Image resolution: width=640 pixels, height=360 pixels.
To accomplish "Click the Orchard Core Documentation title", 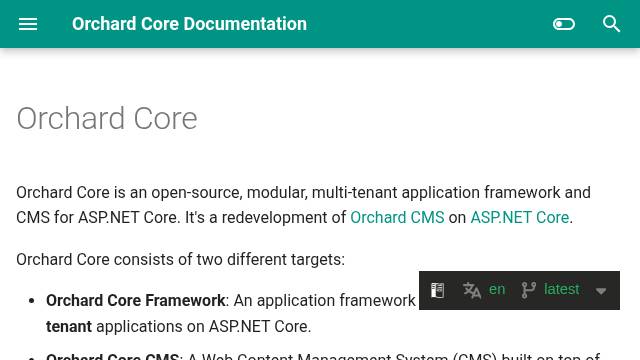I will [x=189, y=24].
